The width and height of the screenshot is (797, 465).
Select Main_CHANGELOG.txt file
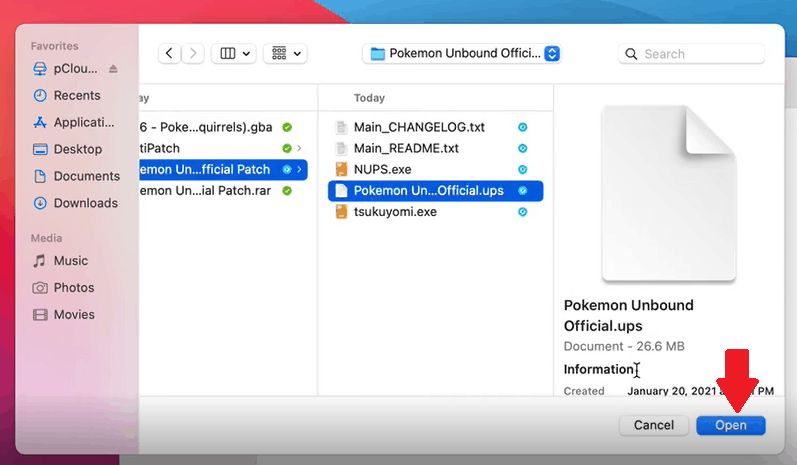436,127
